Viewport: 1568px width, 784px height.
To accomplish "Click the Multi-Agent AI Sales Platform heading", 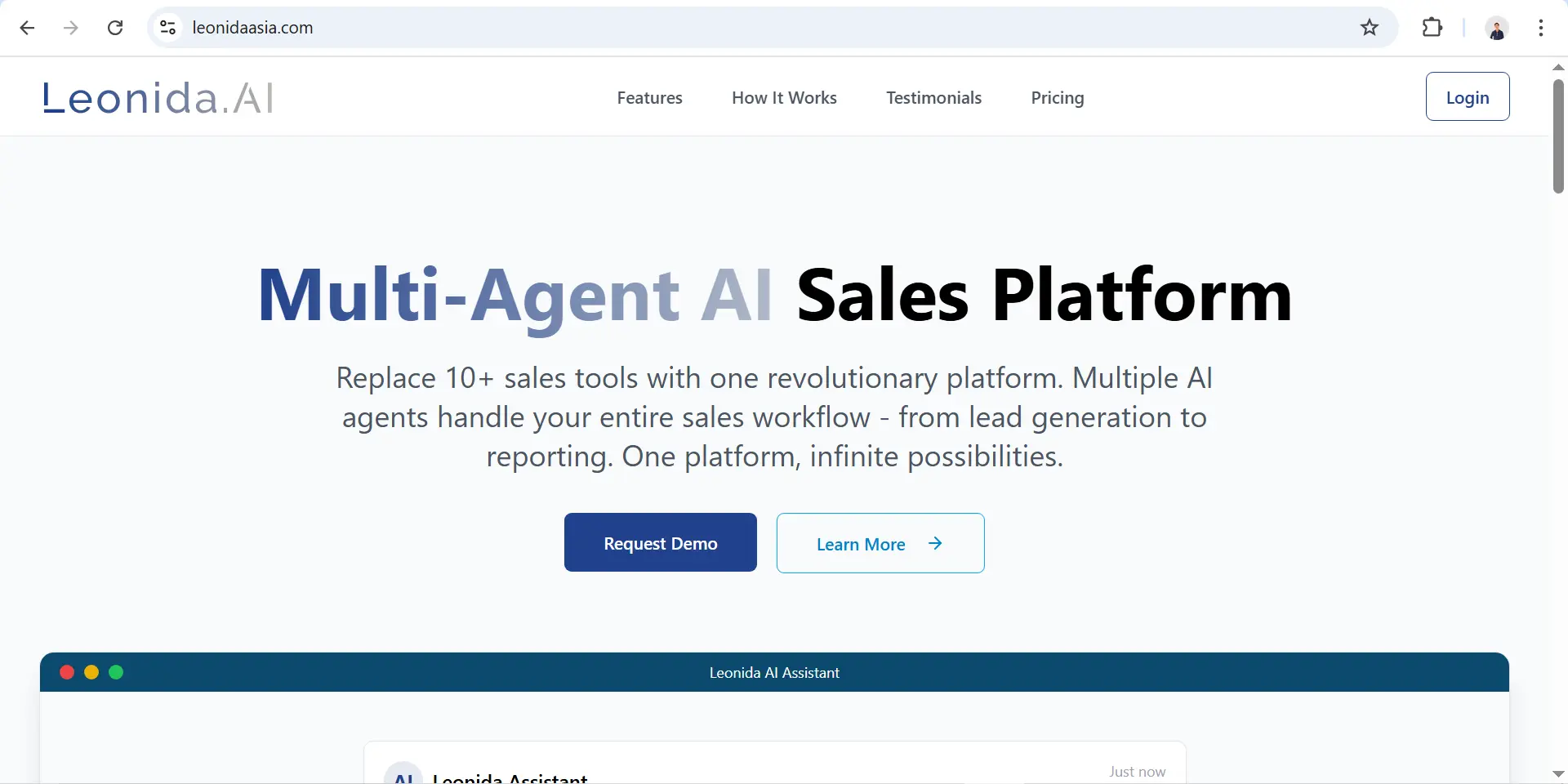I will [x=775, y=296].
